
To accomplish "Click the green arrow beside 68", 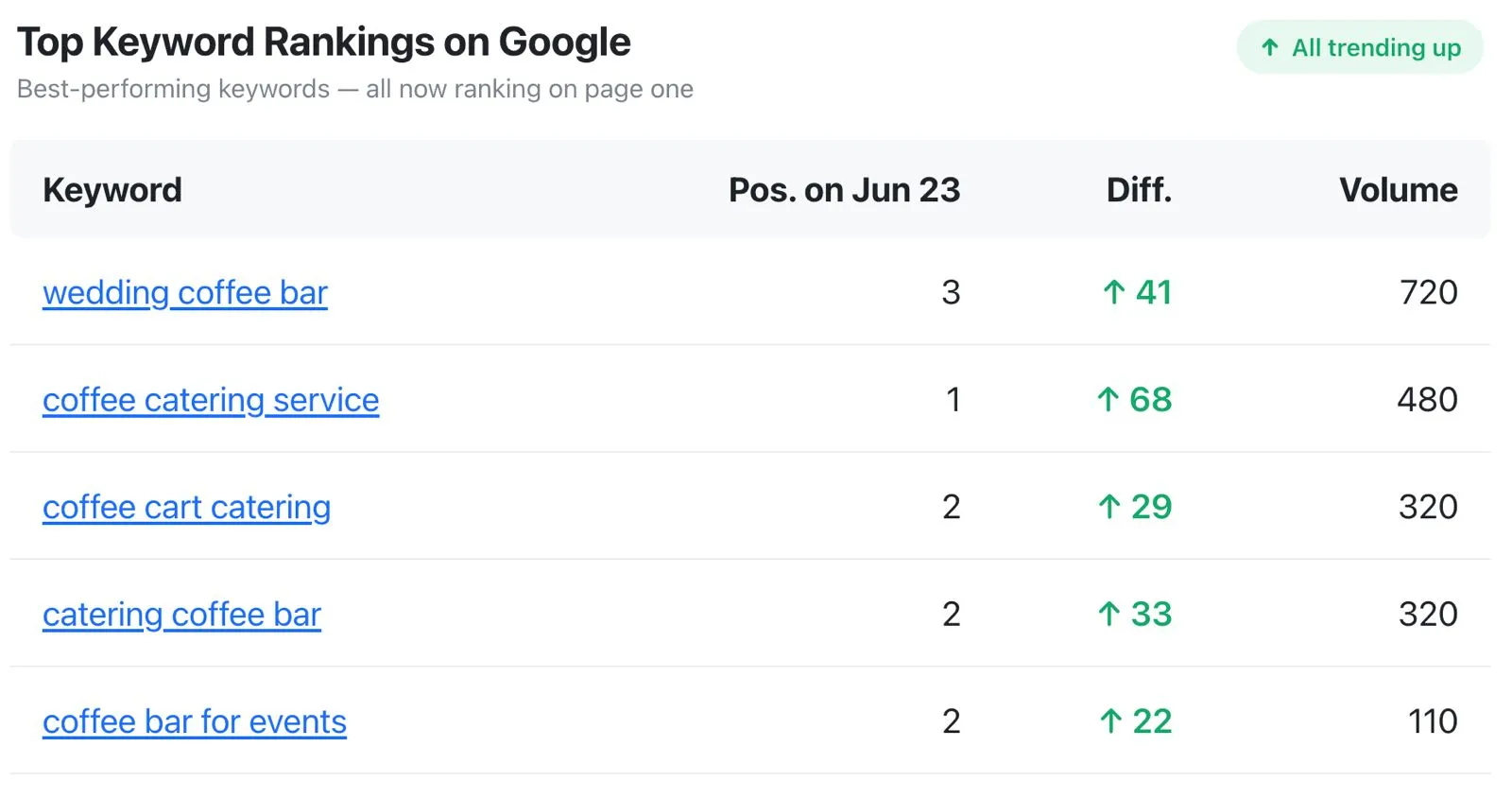I will coord(1108,400).
